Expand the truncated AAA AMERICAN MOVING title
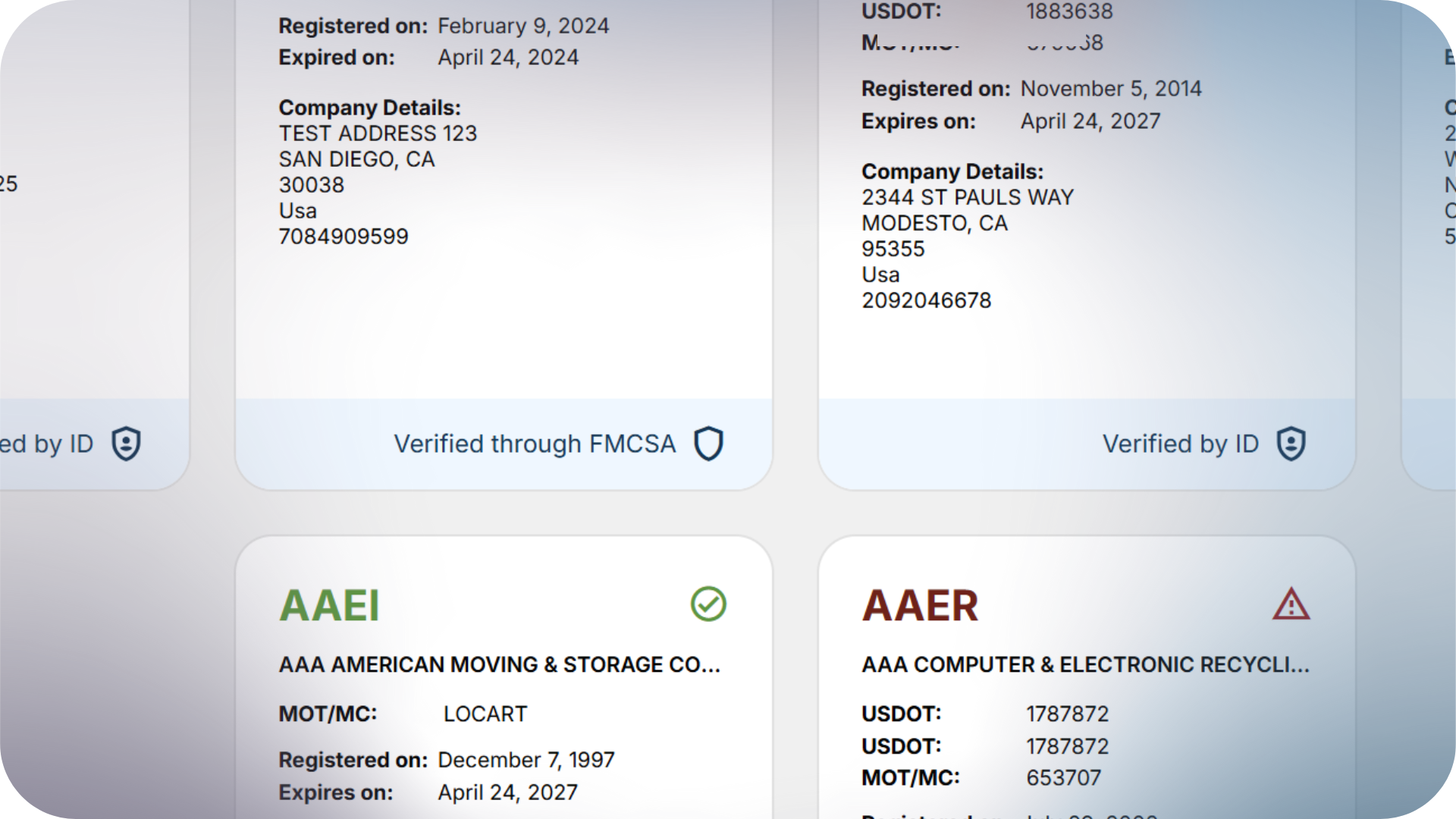The height and width of the screenshot is (819, 1456). tap(500, 664)
